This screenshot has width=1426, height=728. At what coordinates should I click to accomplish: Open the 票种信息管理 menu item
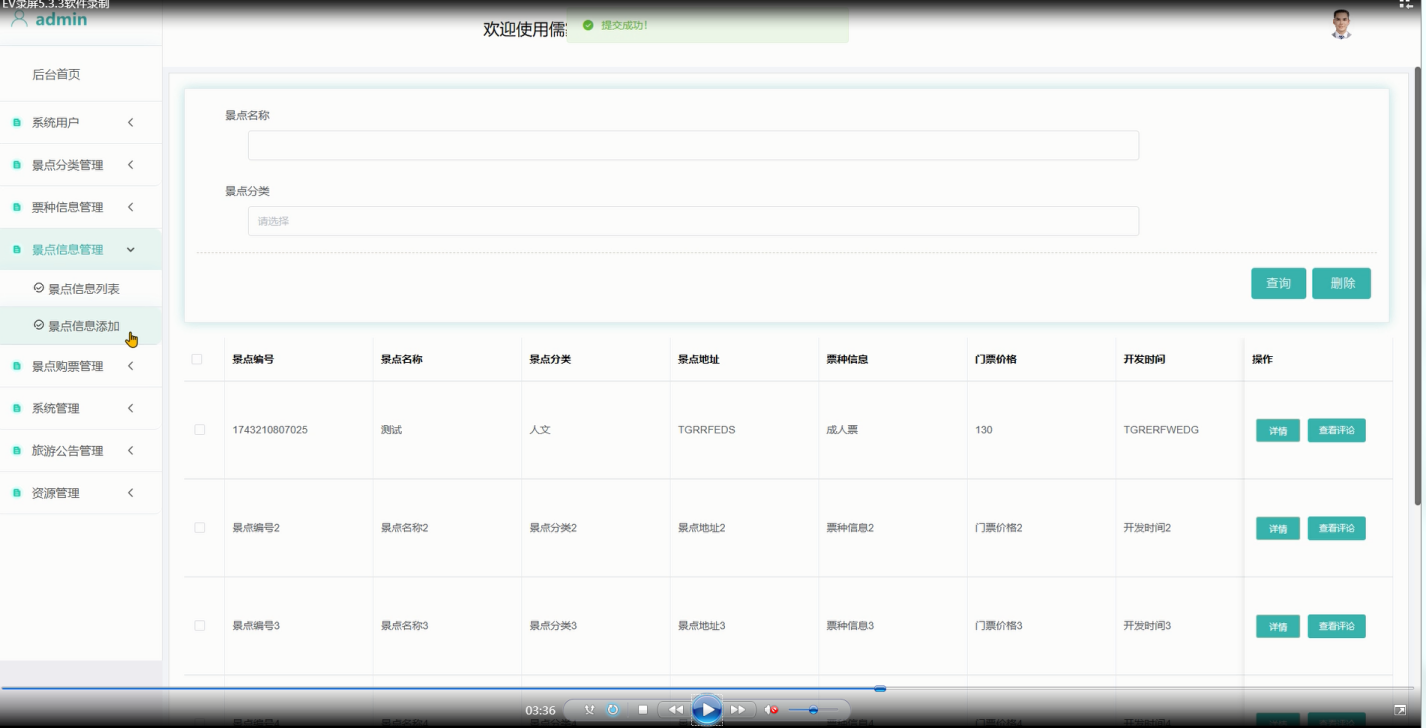80,207
